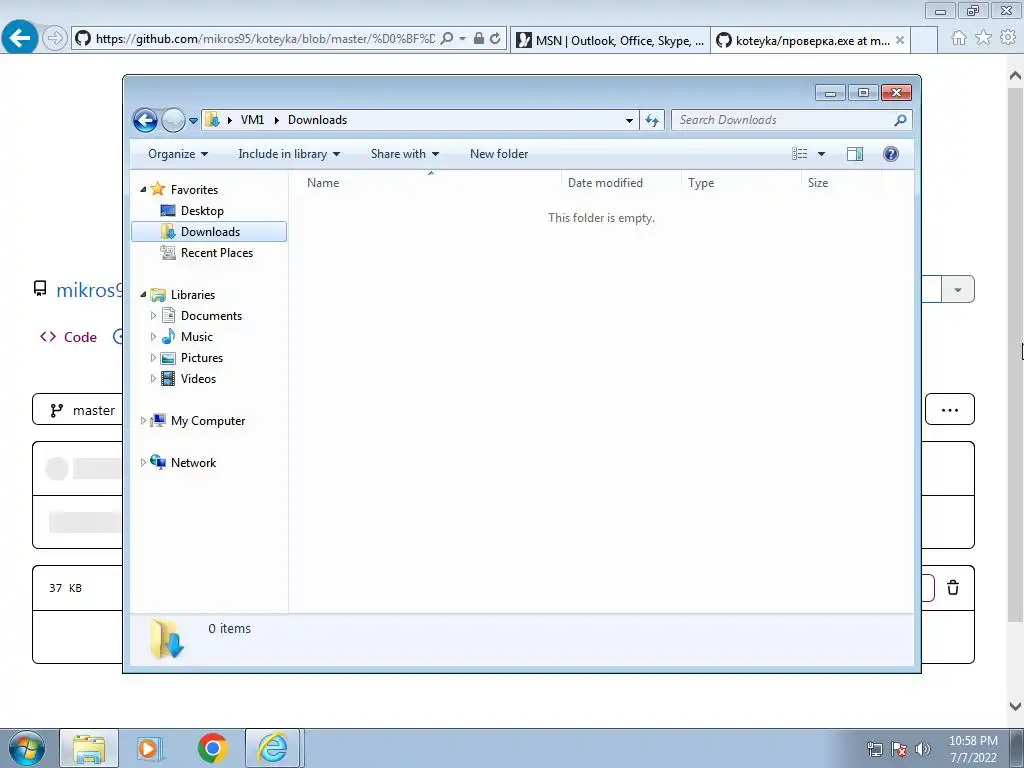Viewport: 1024px width, 768px height.
Task: Click the browser Back button
Action: click(x=20, y=38)
